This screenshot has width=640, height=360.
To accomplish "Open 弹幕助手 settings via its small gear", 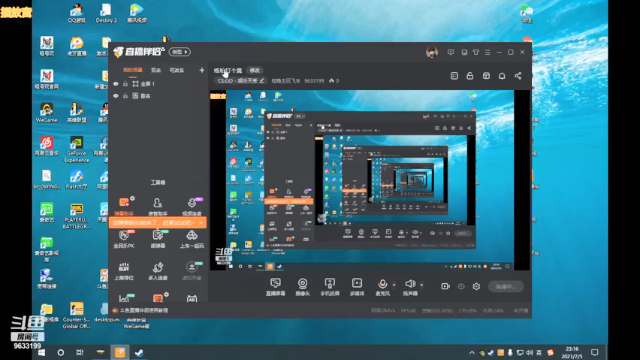I will (x=132, y=199).
